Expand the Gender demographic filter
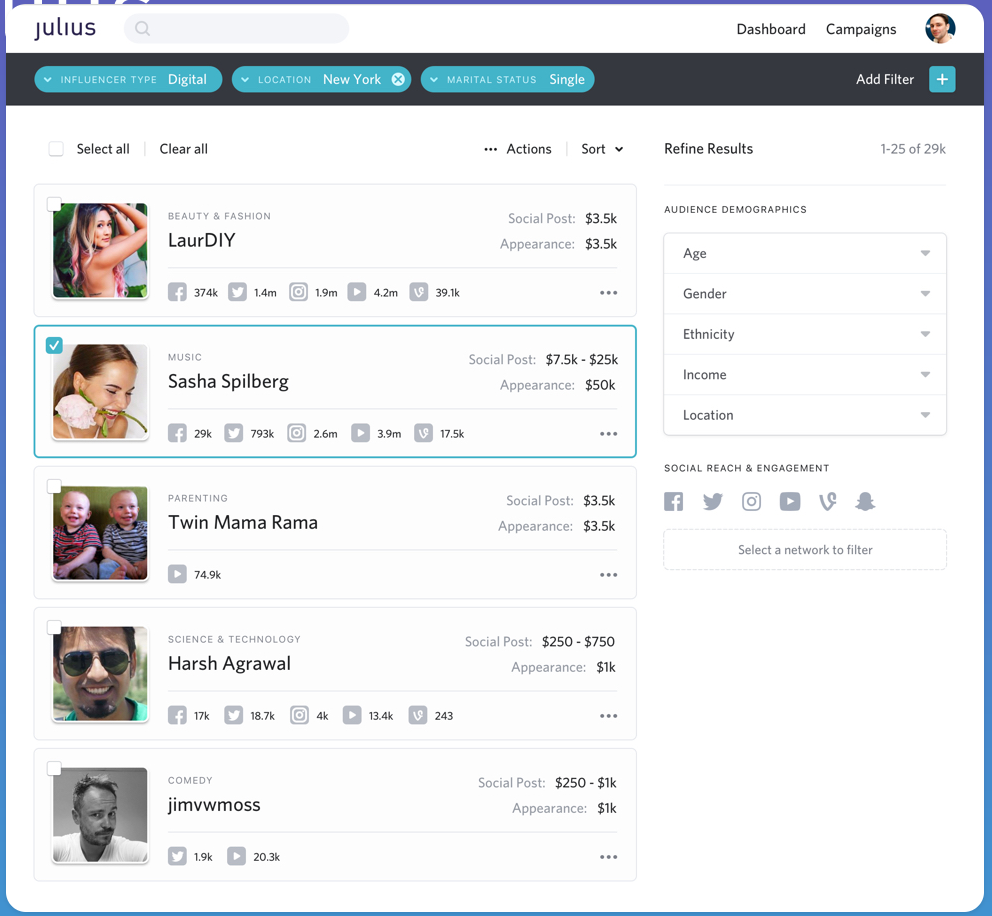This screenshot has height=916, width=992. point(805,294)
